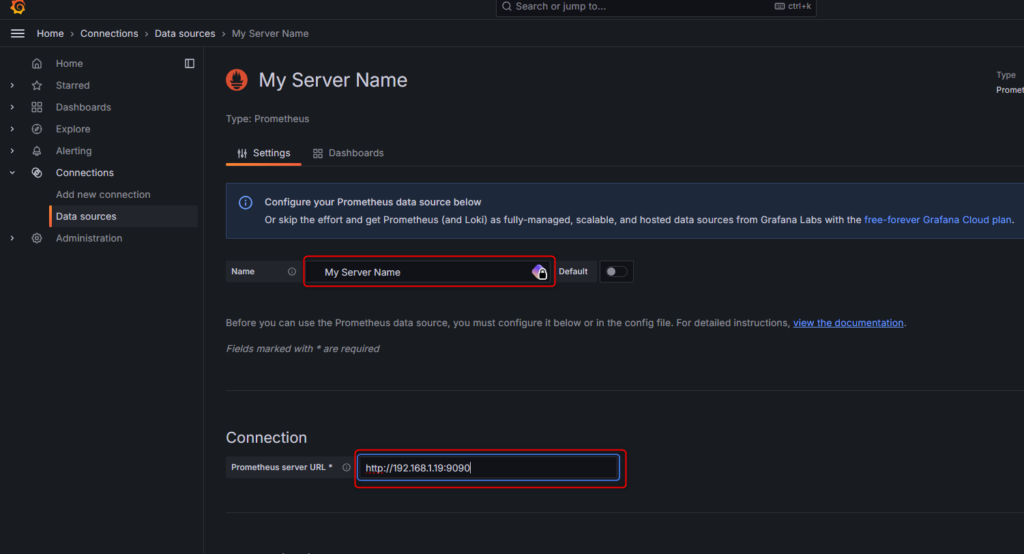Click the blue info circle in banner
Image resolution: width=1024 pixels, height=554 pixels.
tap(246, 203)
